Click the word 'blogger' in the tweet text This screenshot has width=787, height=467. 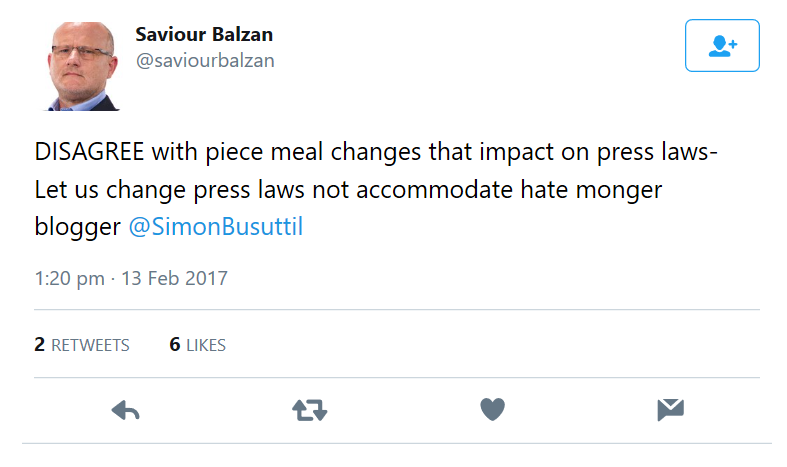click(x=77, y=227)
